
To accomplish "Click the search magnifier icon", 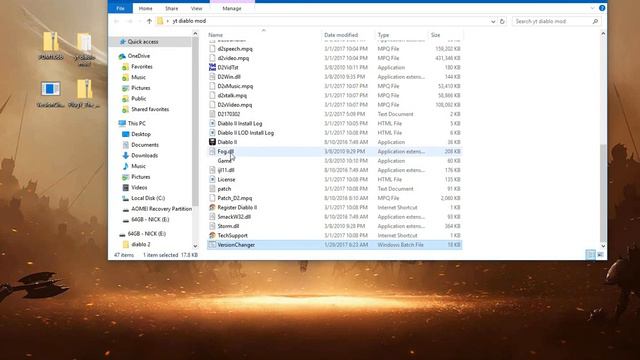I will [595, 21].
